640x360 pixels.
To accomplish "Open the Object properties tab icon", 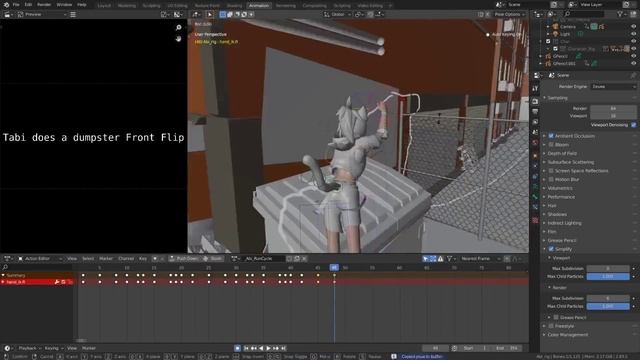I will (x=535, y=156).
